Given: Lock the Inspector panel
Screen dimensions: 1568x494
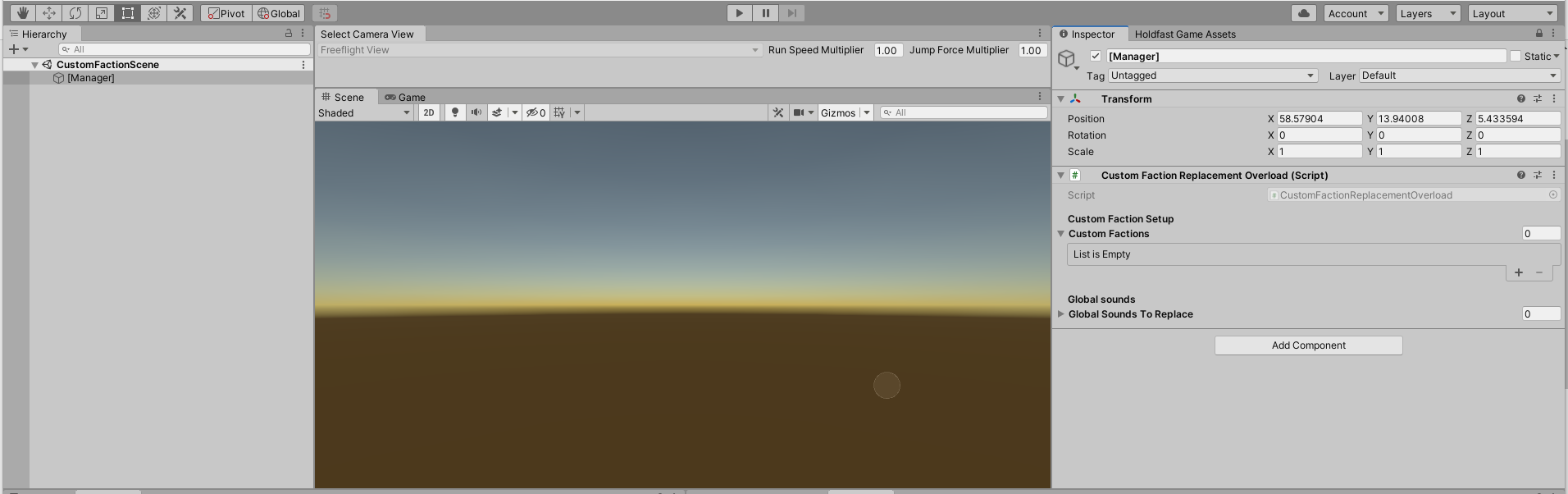Looking at the screenshot, I should pos(1539,34).
